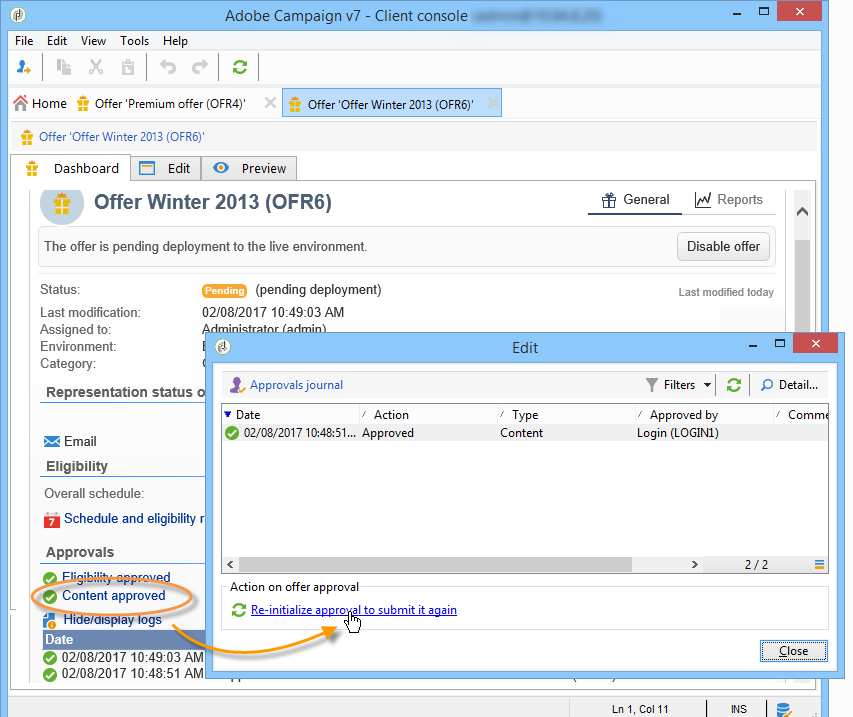Viewport: 853px width, 717px height.
Task: Select log entry 02/08/2017 10:48:51 AM in dashboard
Action: pyautogui.click(x=125, y=673)
